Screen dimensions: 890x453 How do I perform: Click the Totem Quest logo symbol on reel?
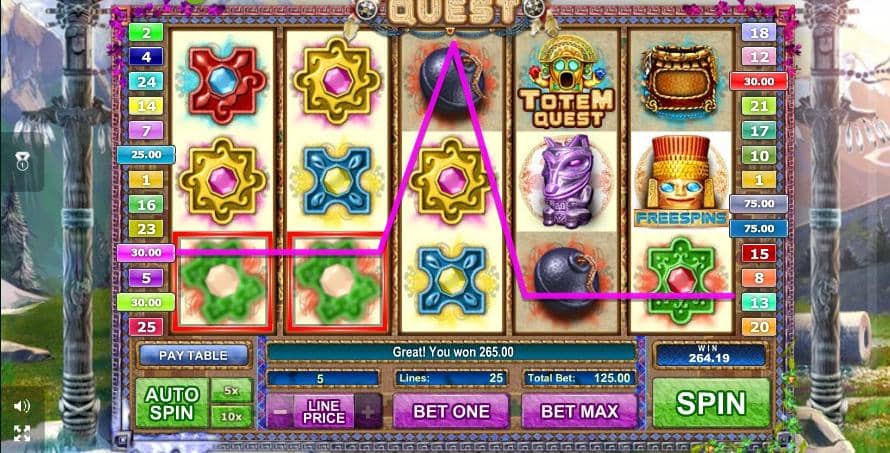click(x=566, y=80)
